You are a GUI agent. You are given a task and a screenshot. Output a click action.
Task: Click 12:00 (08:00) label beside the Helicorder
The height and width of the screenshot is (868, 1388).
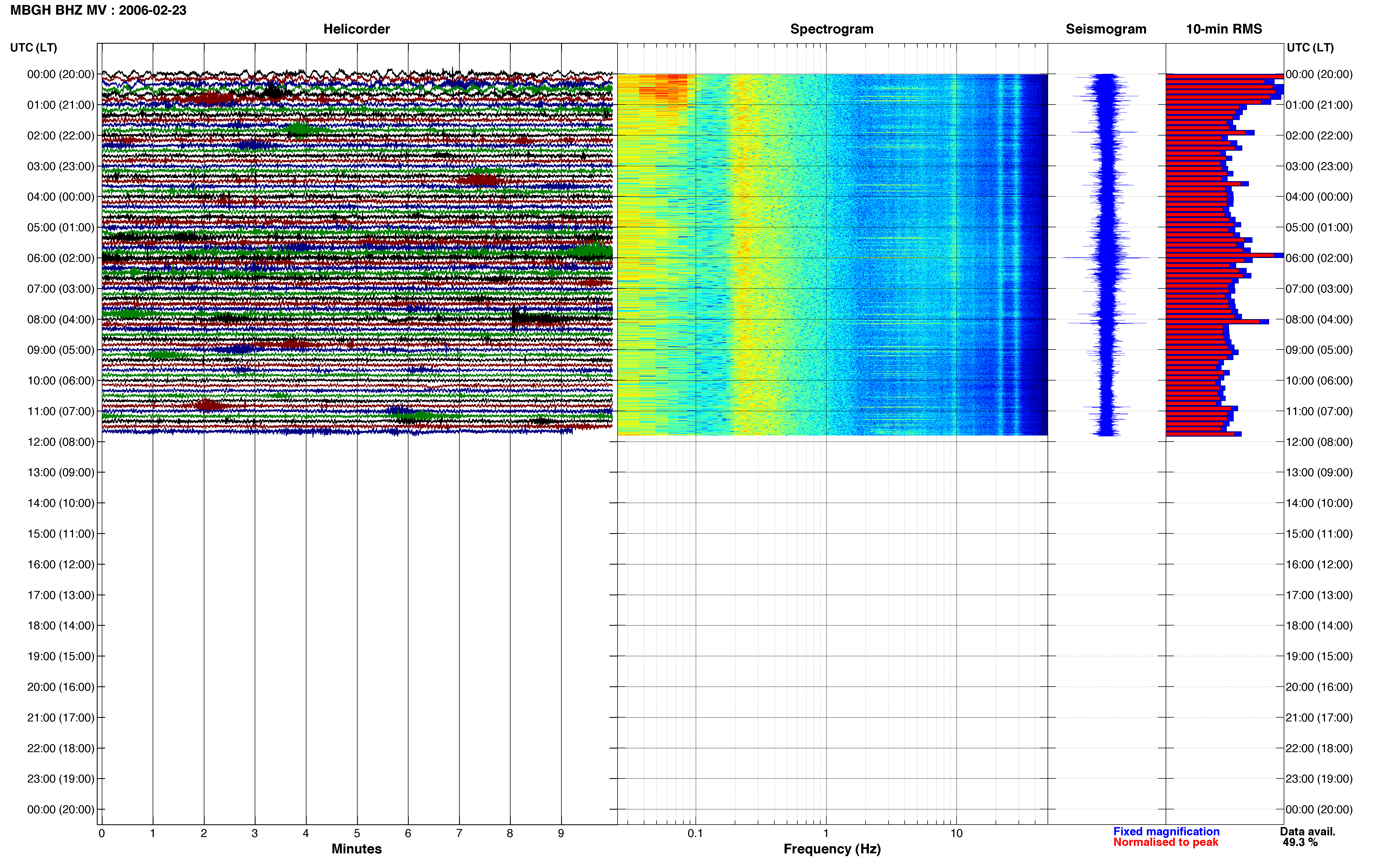click(x=61, y=442)
